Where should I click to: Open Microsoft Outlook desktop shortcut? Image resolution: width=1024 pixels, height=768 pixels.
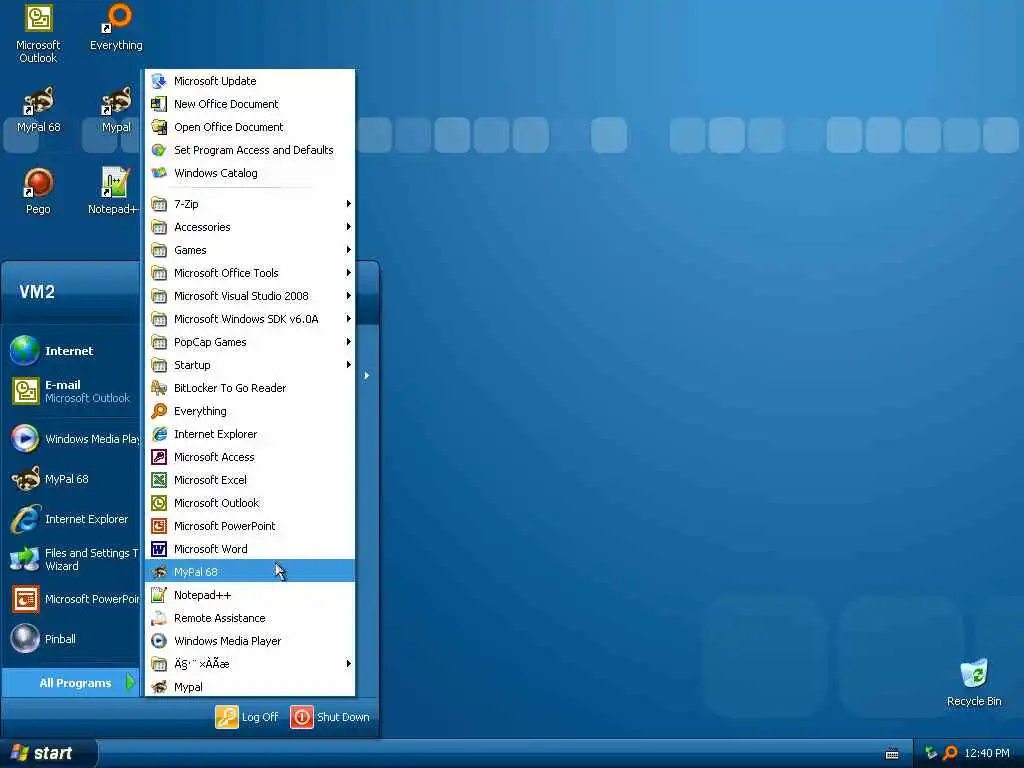38,34
